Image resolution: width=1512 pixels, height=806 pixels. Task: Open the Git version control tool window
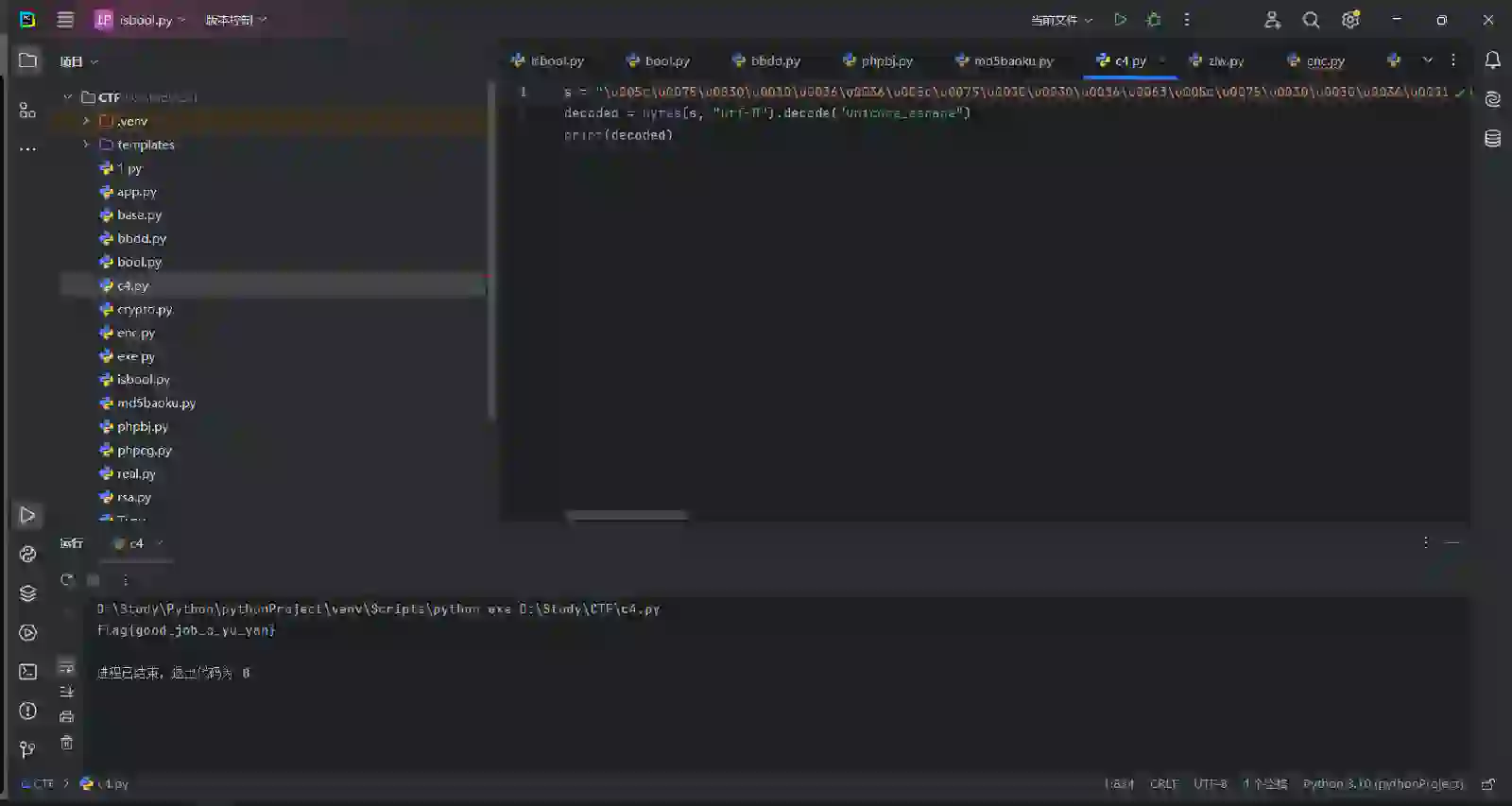pyautogui.click(x=27, y=750)
